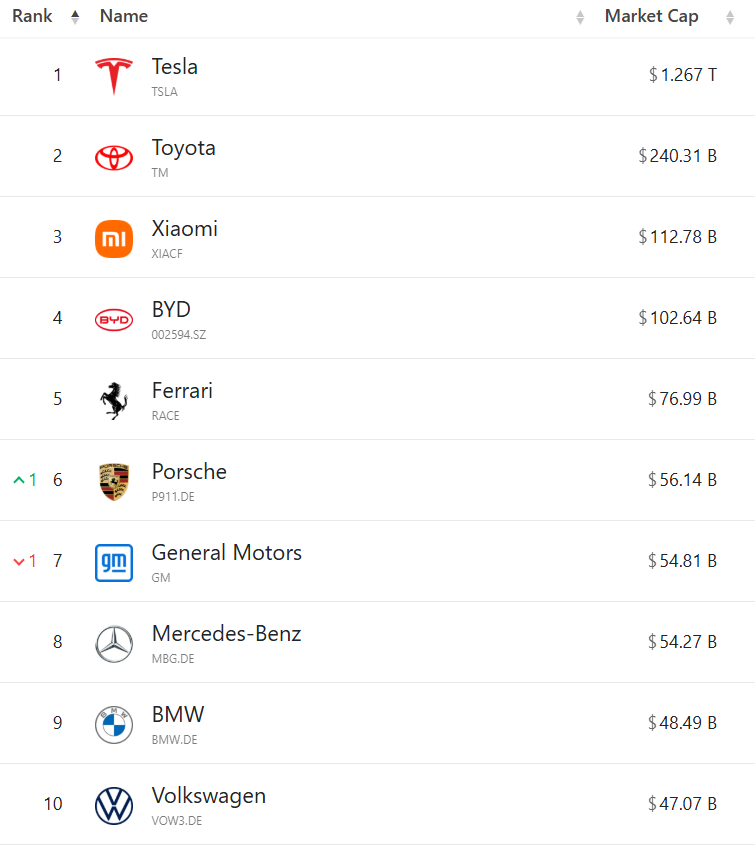Viewport: 755px width, 847px height.
Task: Sort by Market Cap sort arrows
Action: [x=730, y=17]
